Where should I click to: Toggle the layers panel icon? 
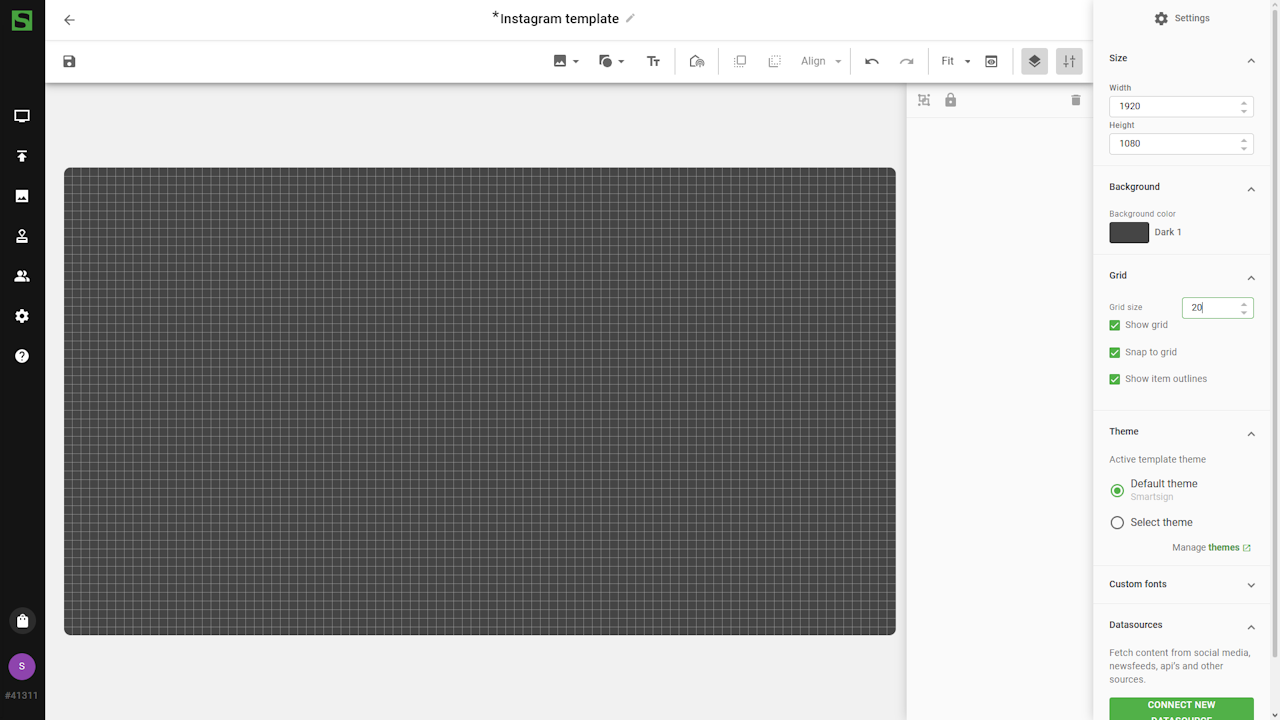[x=1034, y=62]
